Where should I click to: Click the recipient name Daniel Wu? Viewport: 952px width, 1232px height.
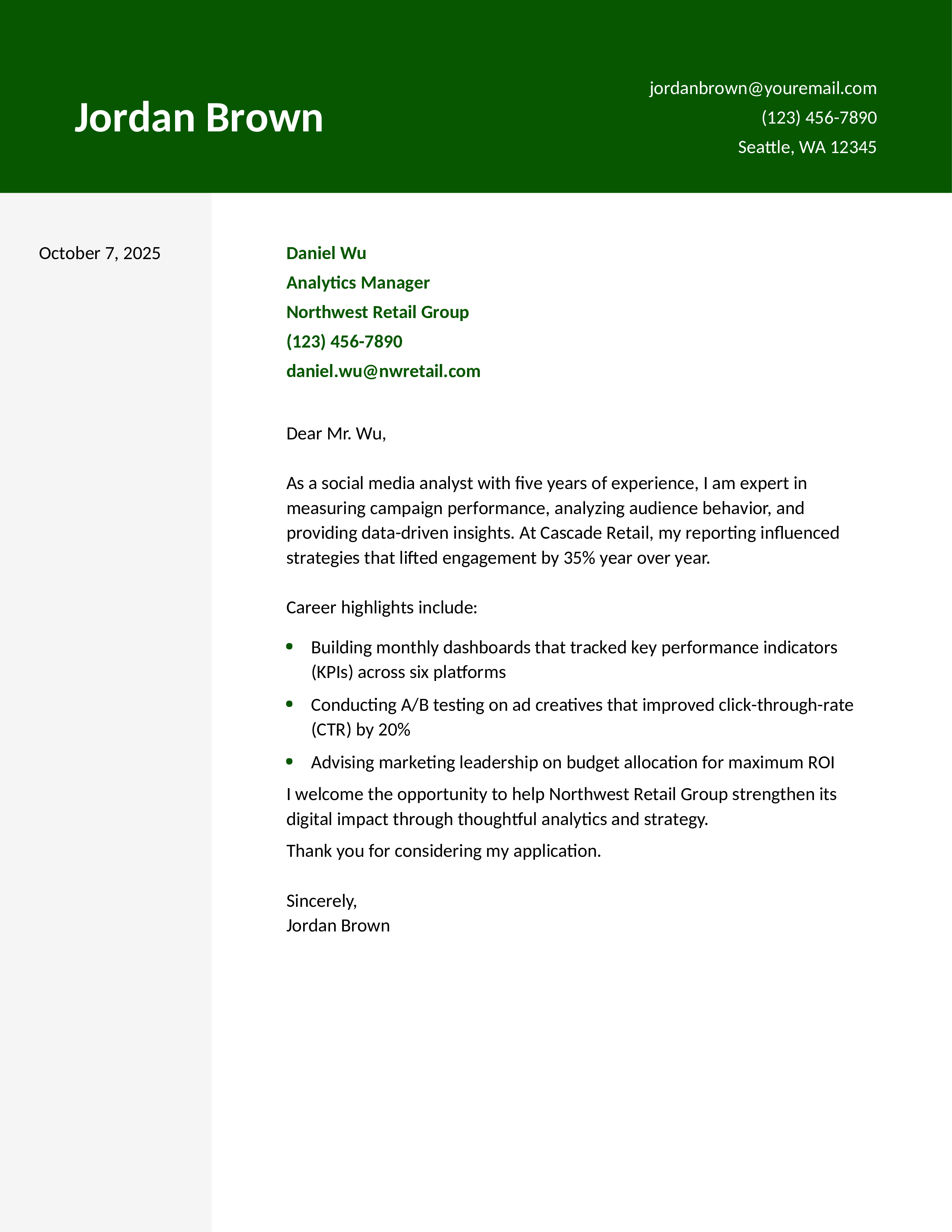pos(326,253)
